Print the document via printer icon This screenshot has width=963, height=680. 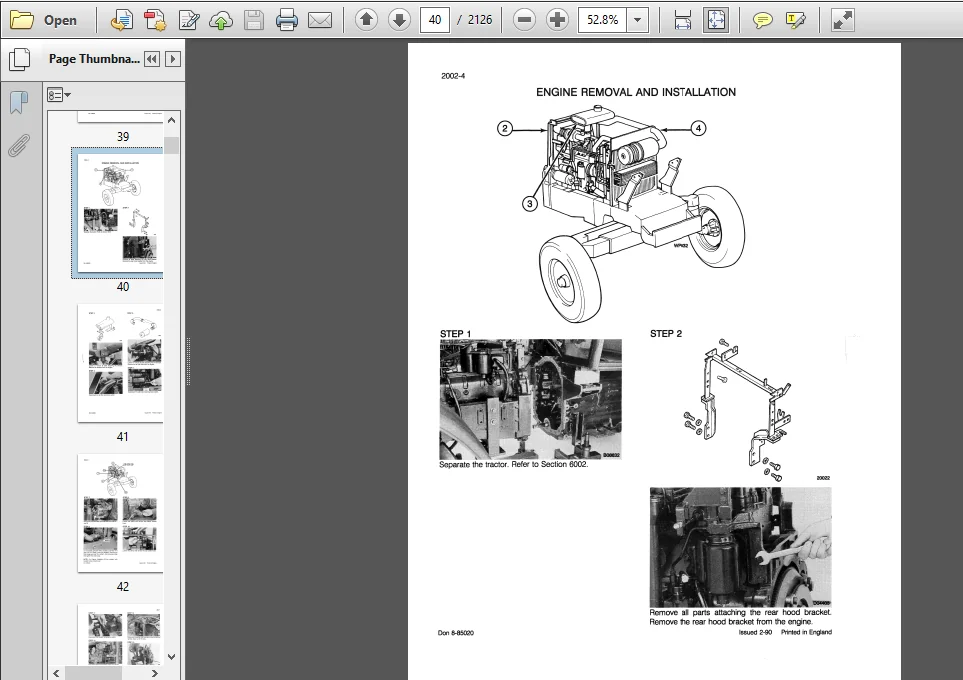[287, 20]
